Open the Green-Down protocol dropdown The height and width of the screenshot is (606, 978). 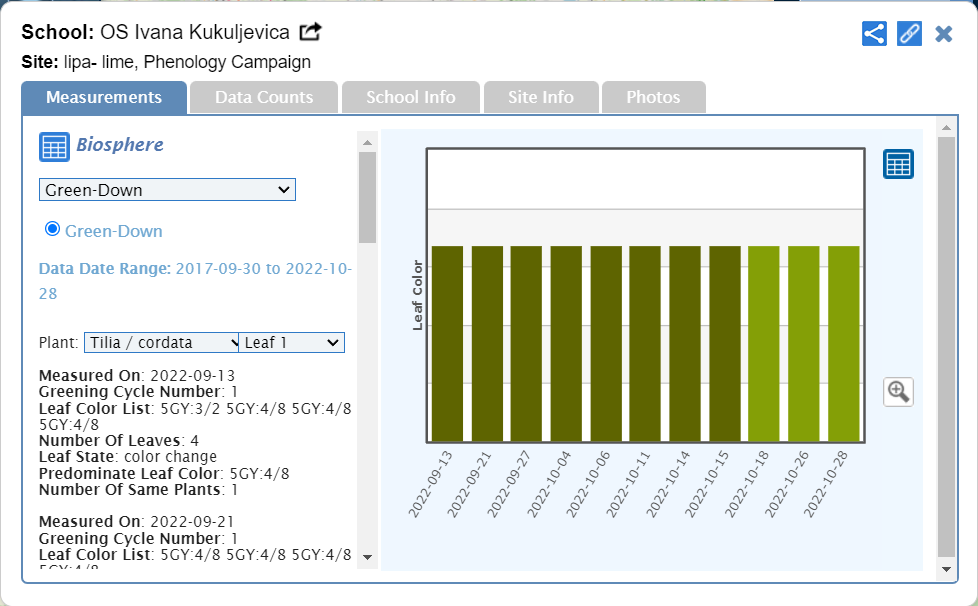coord(167,190)
